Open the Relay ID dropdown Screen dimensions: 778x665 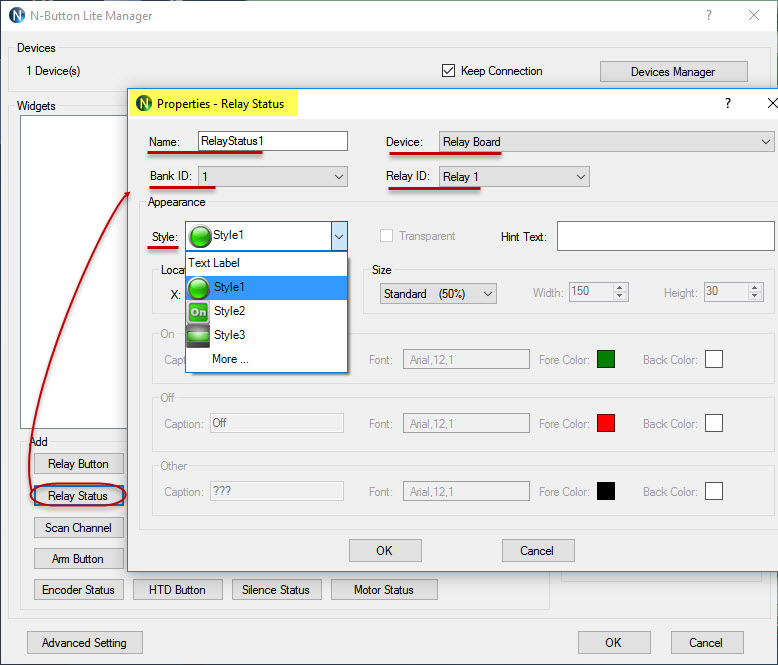pos(514,177)
